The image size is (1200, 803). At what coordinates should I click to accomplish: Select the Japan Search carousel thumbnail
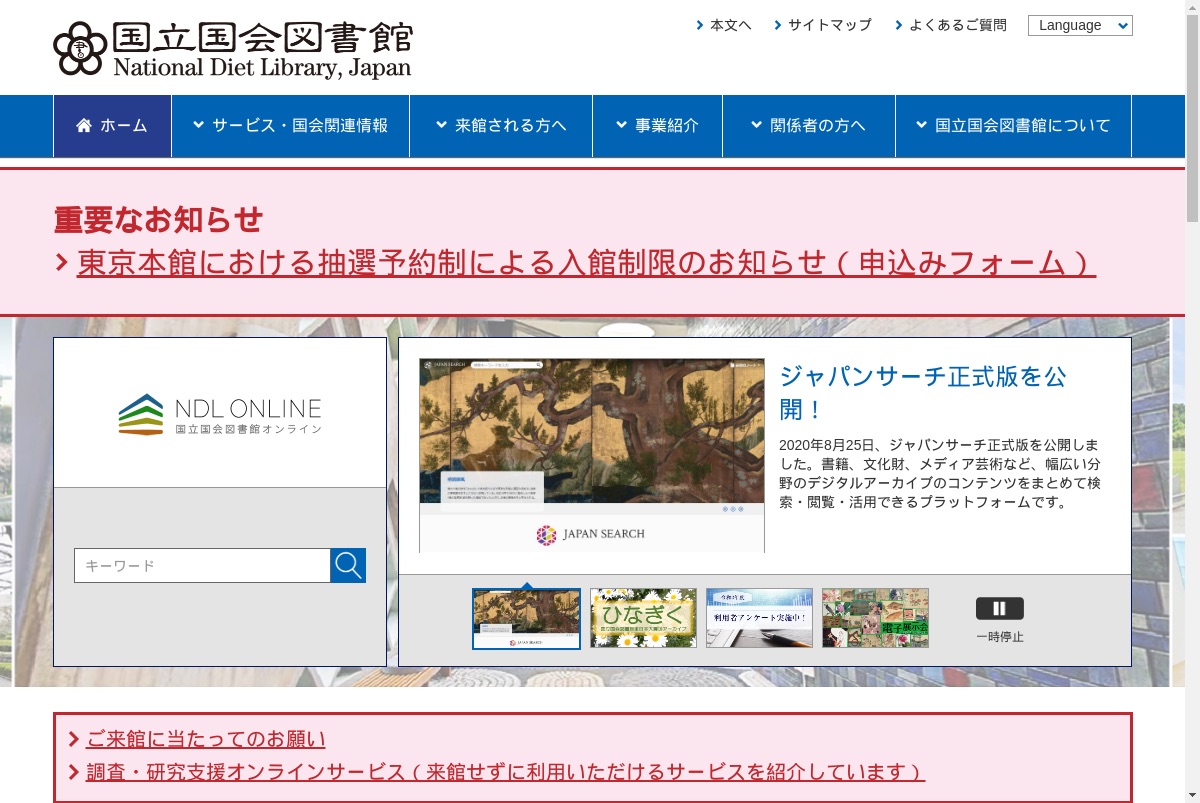pyautogui.click(x=526, y=619)
